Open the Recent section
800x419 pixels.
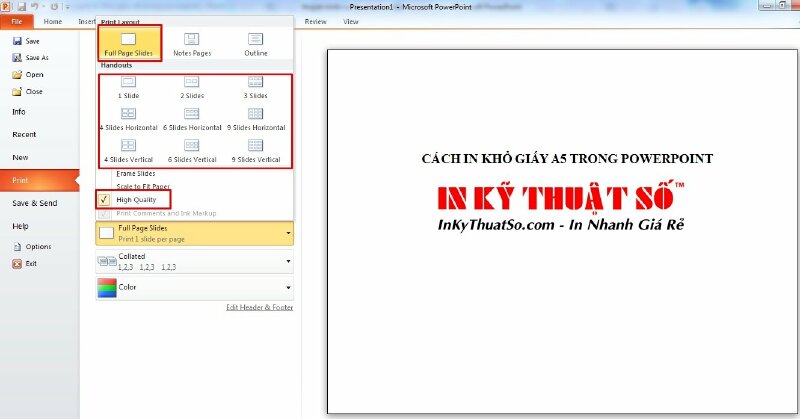(24, 135)
